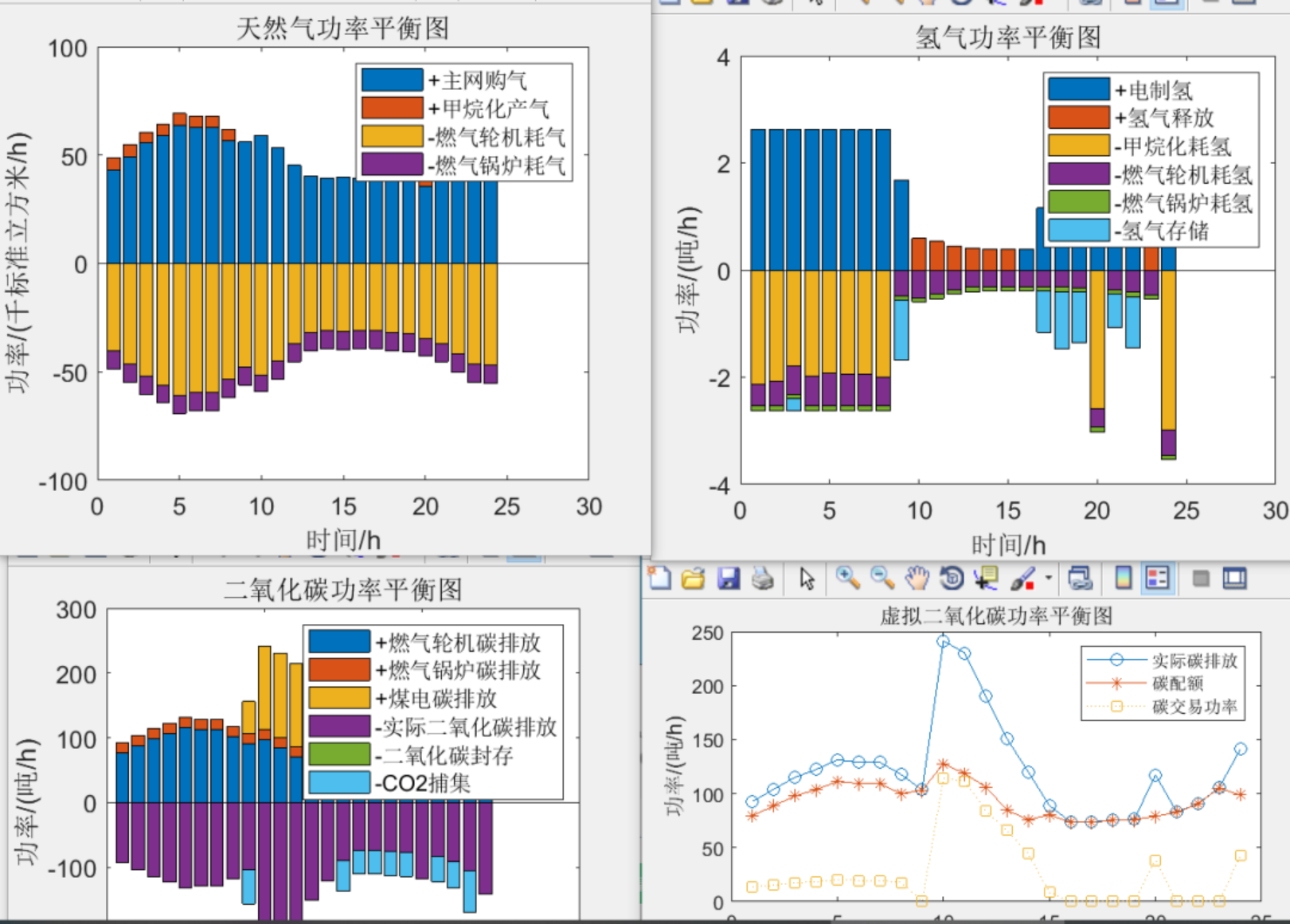The width and height of the screenshot is (1290, 924).
Task: Click the -实际二氧化碳排放 legend label
Action: click(467, 727)
